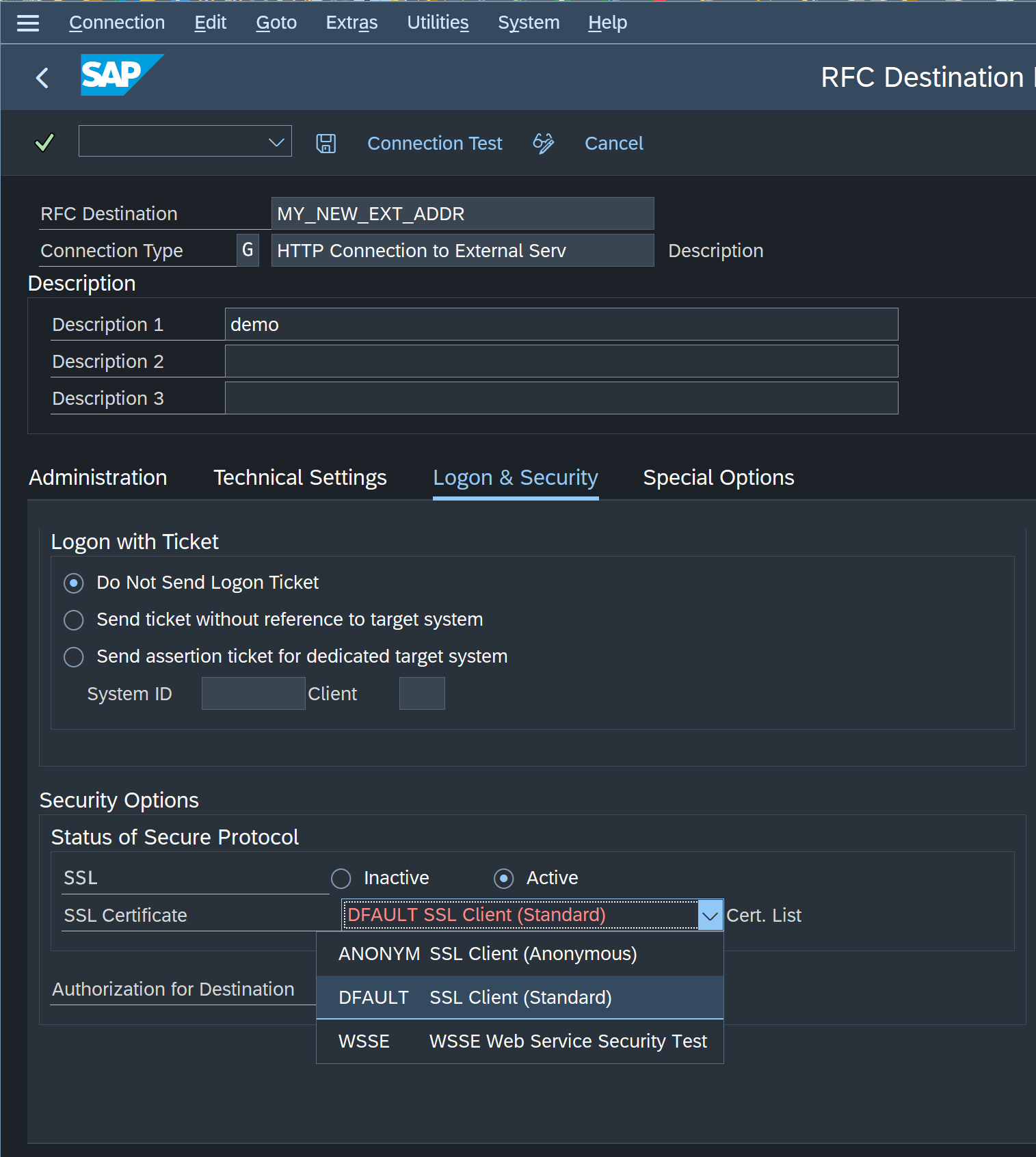Click the Cancel button
This screenshot has height=1157, width=1036.
(614, 144)
